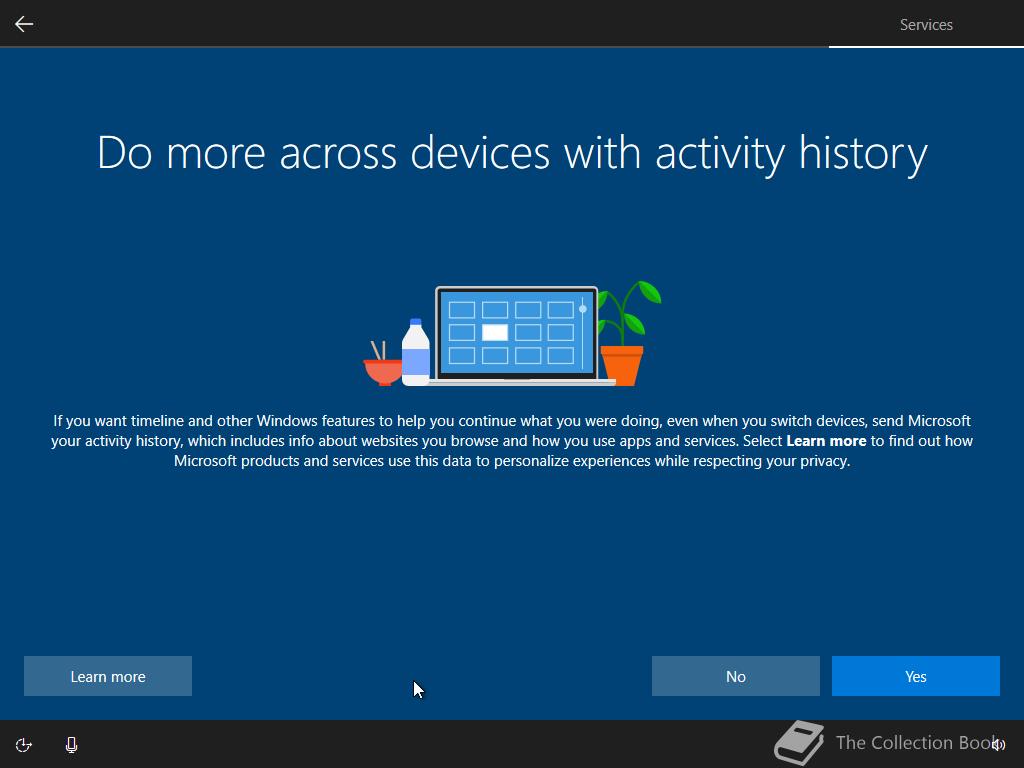The width and height of the screenshot is (1024, 768).
Task: Click the laptop timeline illustration
Action: coord(513,334)
